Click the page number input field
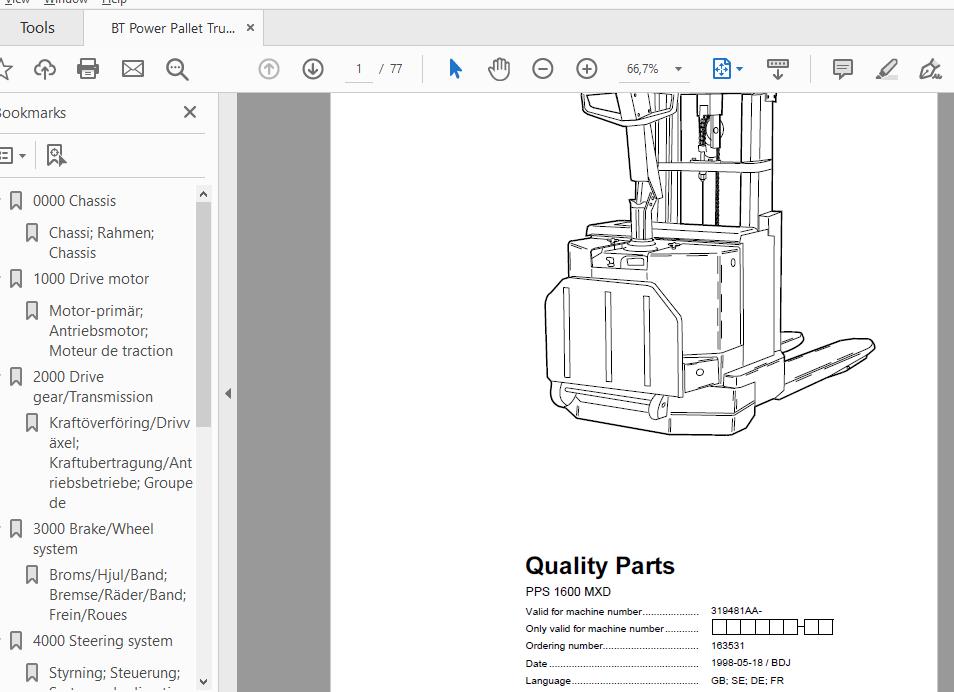The height and width of the screenshot is (692, 954). coord(359,69)
